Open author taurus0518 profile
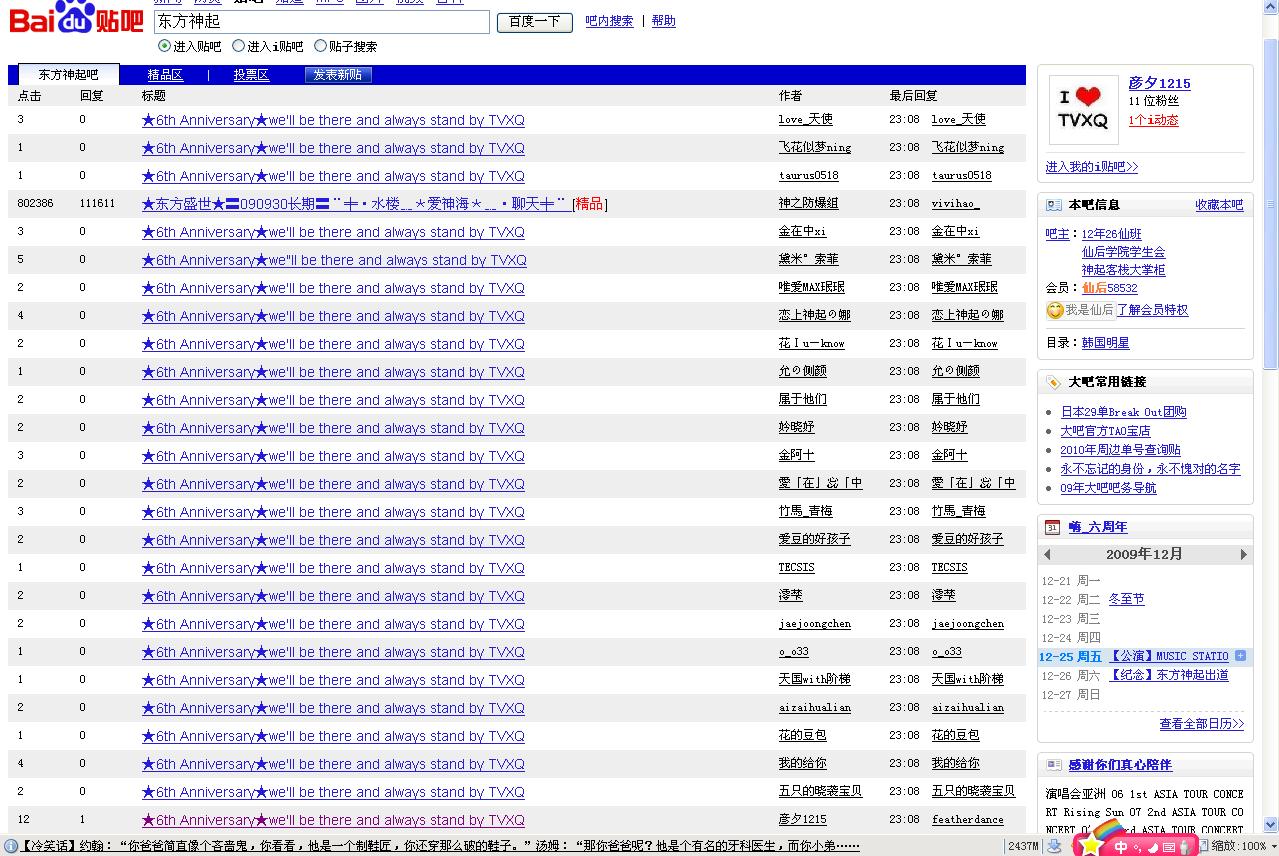The width and height of the screenshot is (1279, 856). click(808, 175)
